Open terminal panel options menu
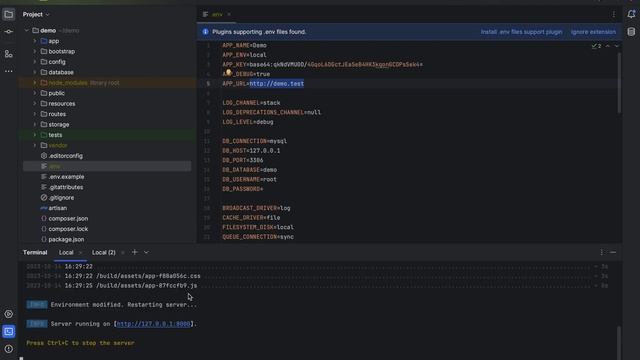This screenshot has height=360, width=640. pos(602,252)
